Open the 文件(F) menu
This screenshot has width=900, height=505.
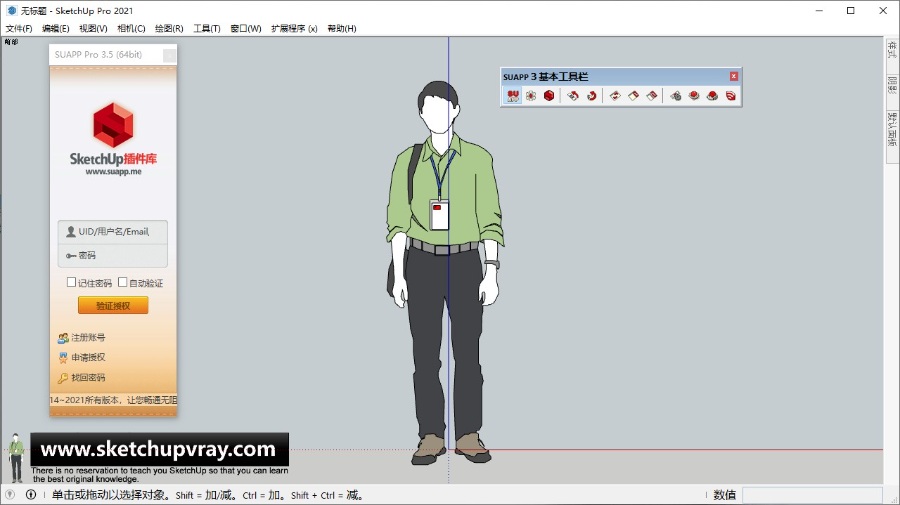(x=19, y=28)
